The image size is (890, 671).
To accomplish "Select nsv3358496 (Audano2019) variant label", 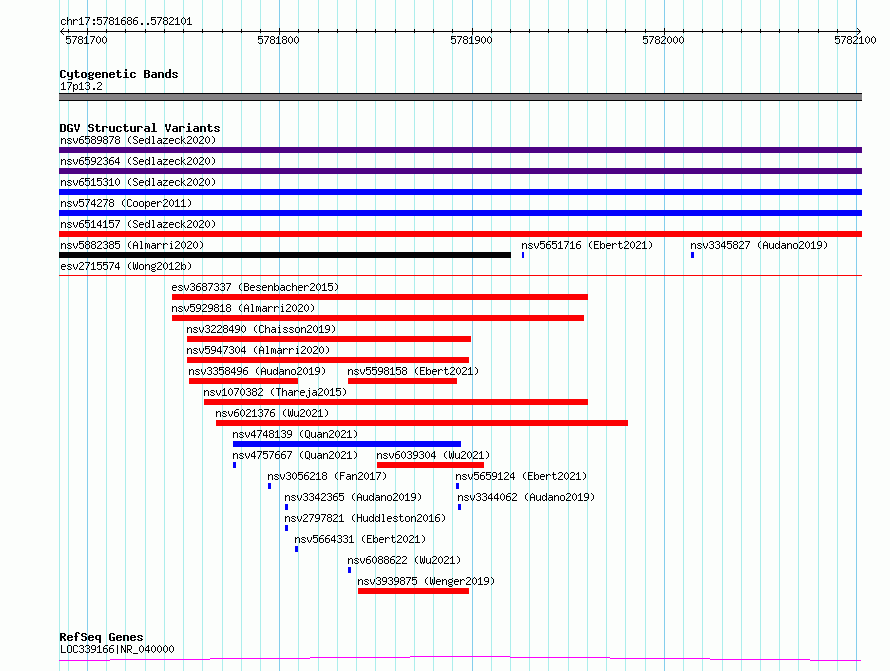I will (x=257, y=371).
